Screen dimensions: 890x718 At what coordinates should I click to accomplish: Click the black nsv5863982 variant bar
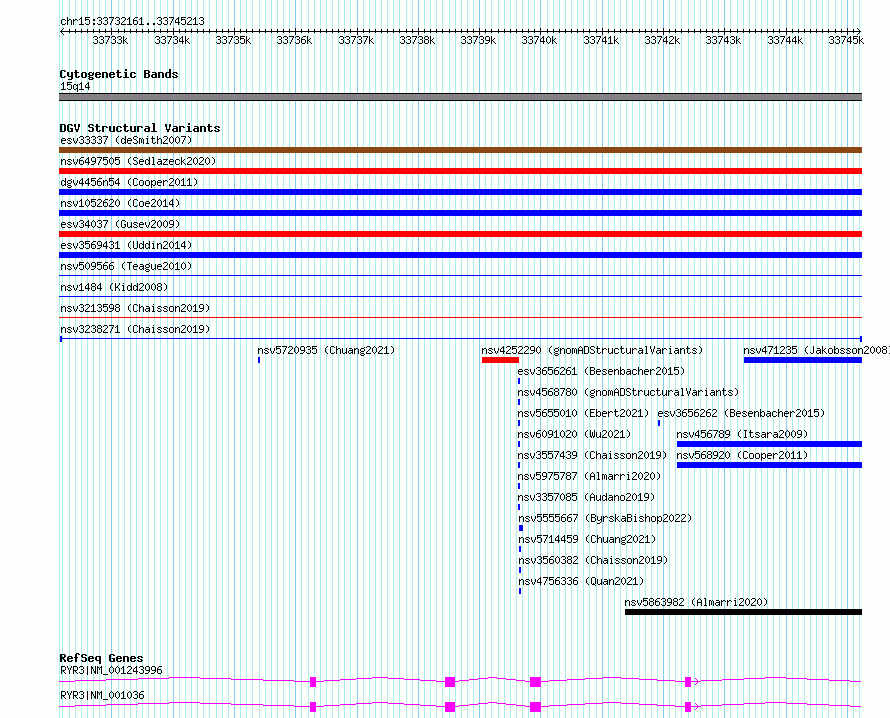tap(743, 612)
